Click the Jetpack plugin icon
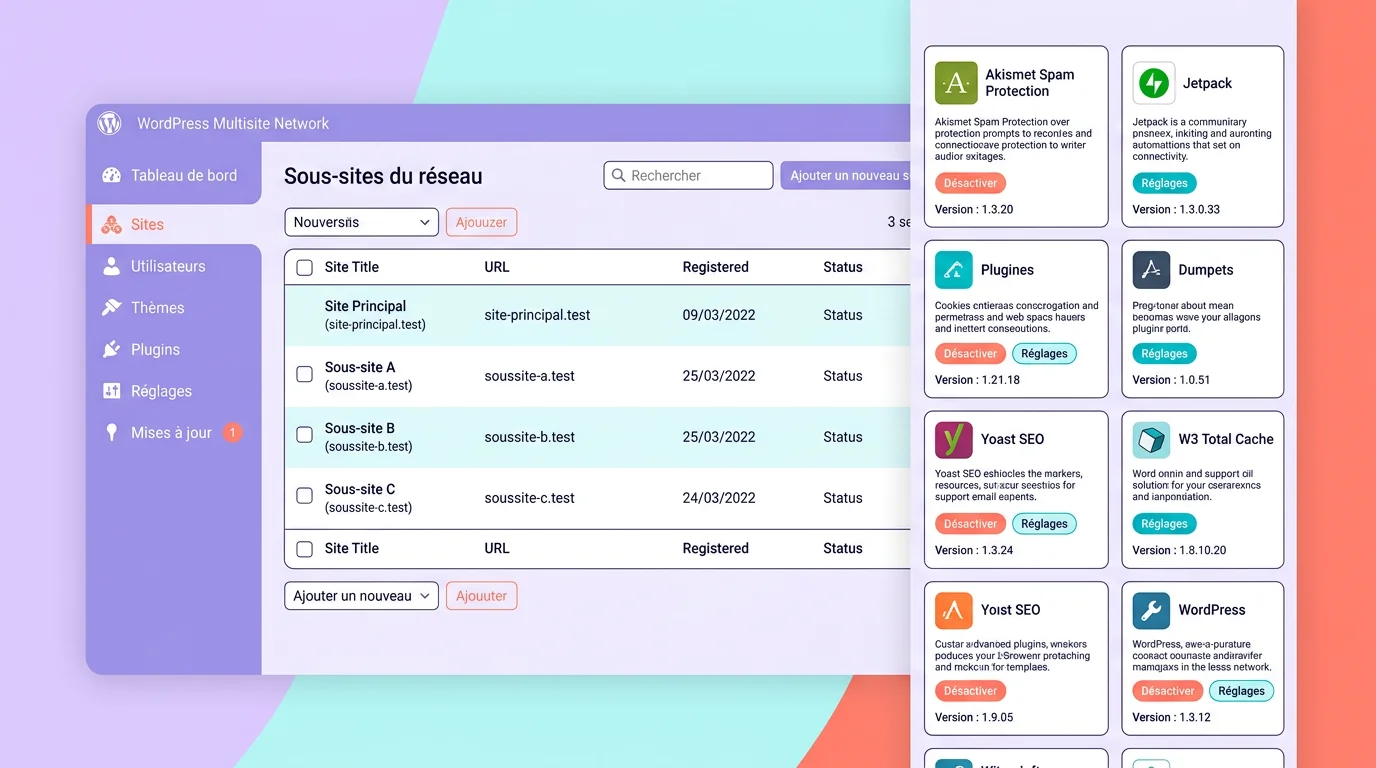 point(1152,83)
